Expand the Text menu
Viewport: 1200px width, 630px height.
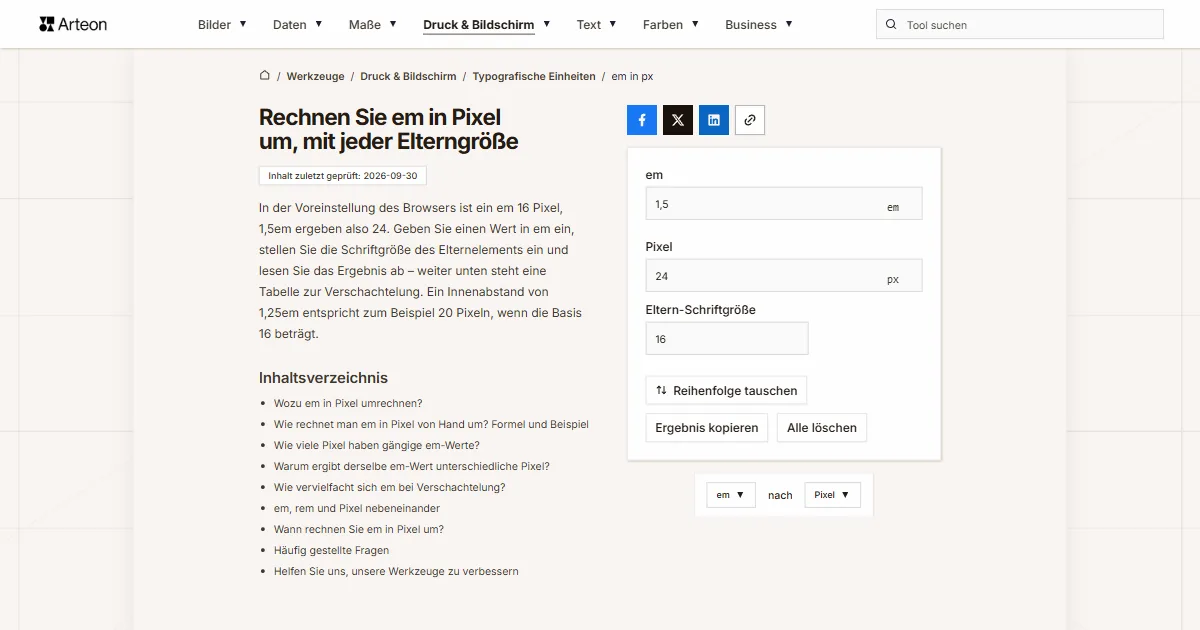pos(597,25)
